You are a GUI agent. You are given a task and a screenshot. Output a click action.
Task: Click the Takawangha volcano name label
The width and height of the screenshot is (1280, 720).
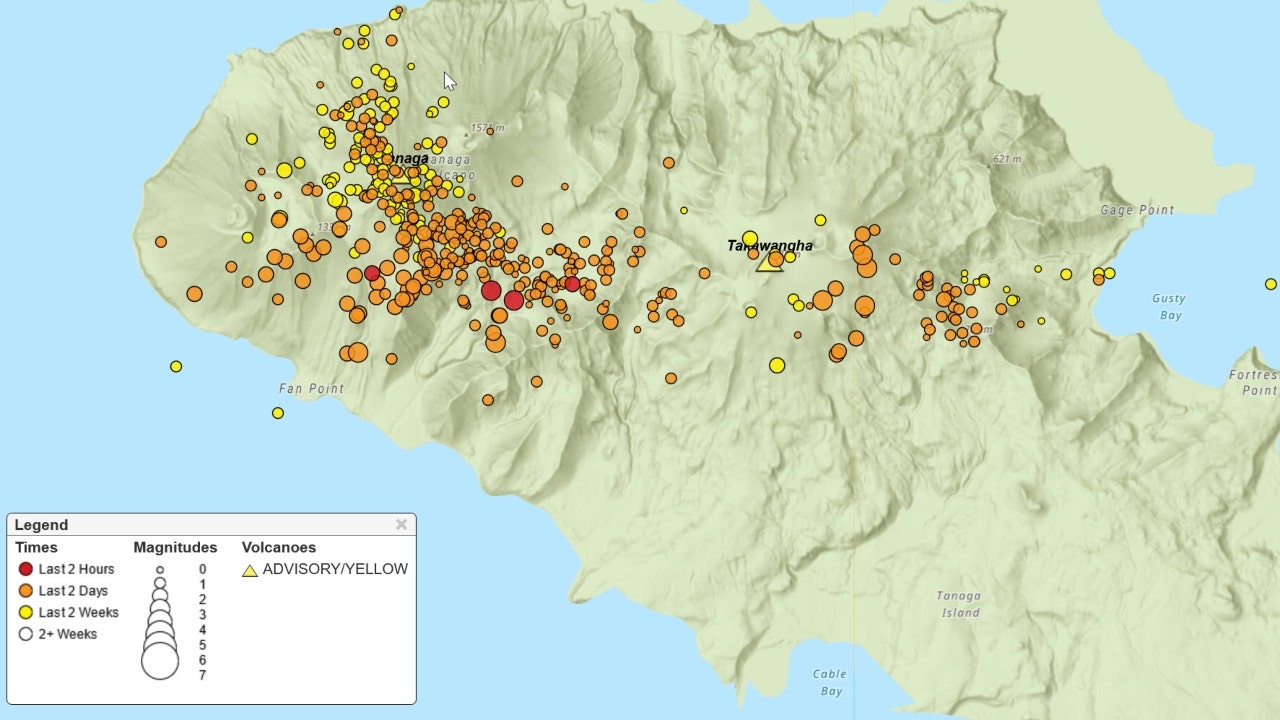point(770,246)
